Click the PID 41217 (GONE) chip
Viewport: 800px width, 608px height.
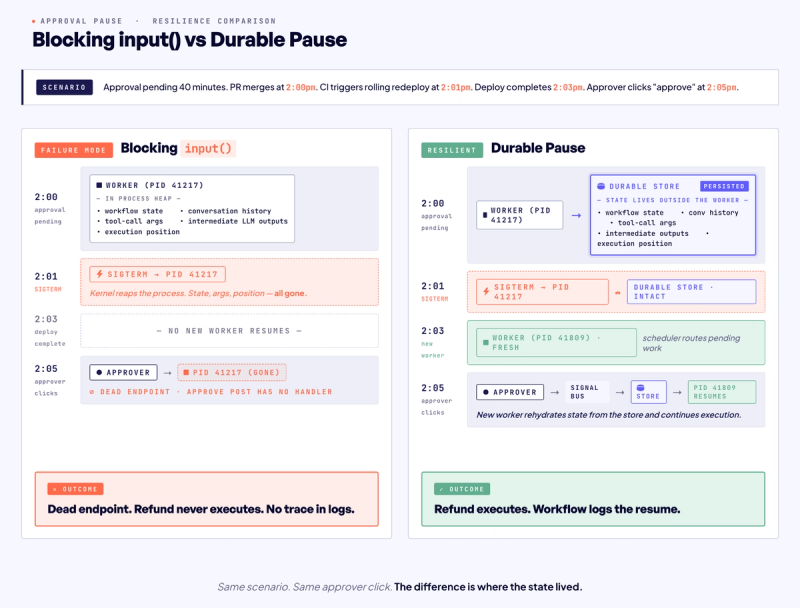click(x=232, y=373)
